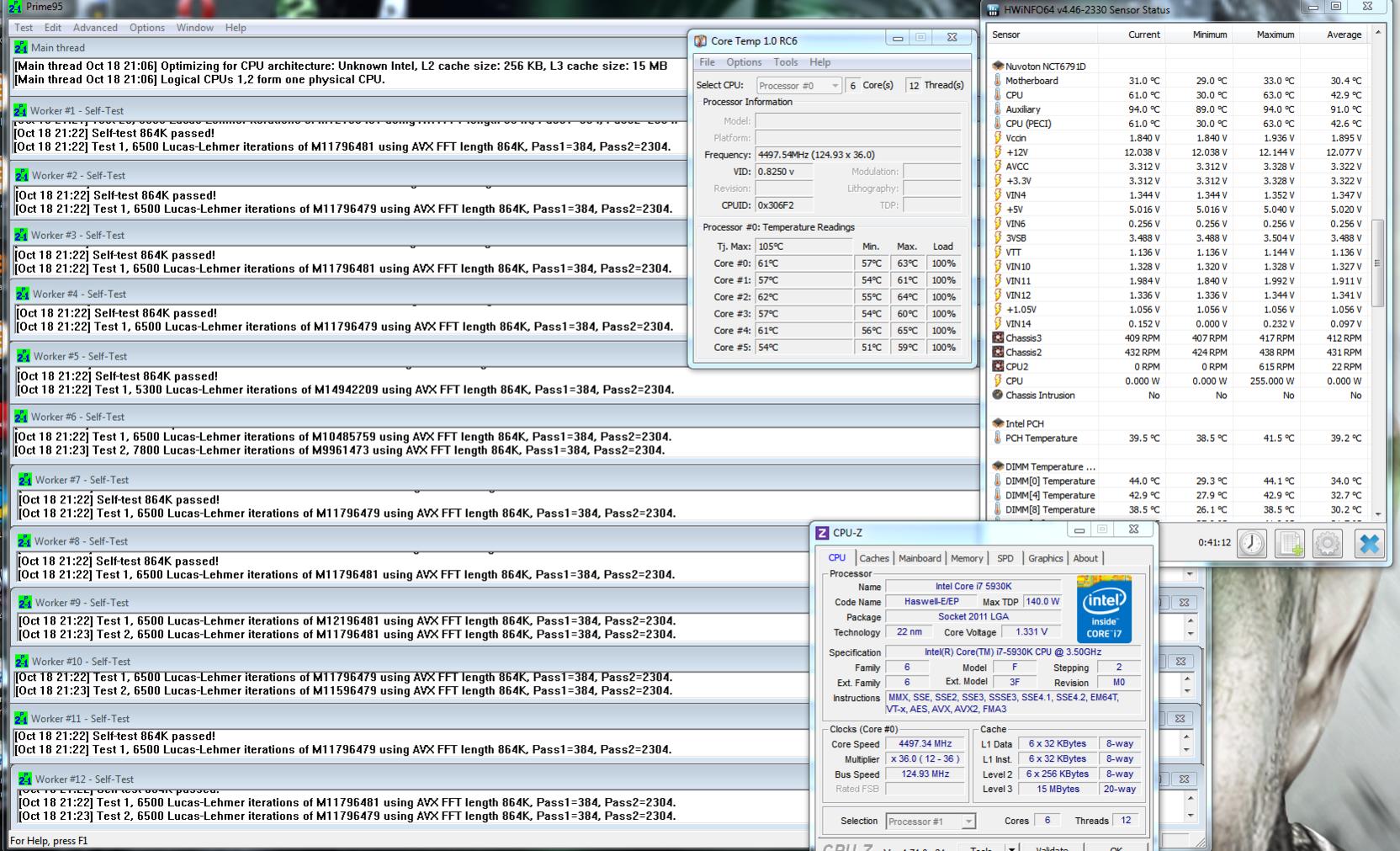This screenshot has height=851, width=1400.
Task: Click the Main thread window icon
Action: (x=21, y=48)
